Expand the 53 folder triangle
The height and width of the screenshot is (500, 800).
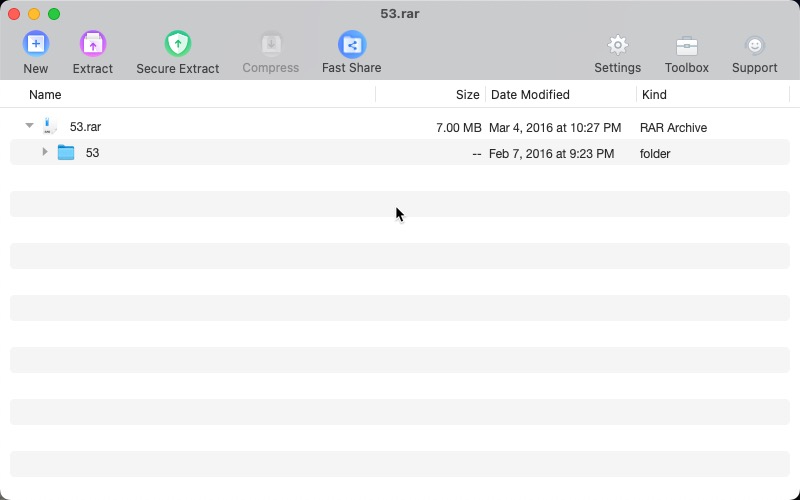pyautogui.click(x=45, y=152)
